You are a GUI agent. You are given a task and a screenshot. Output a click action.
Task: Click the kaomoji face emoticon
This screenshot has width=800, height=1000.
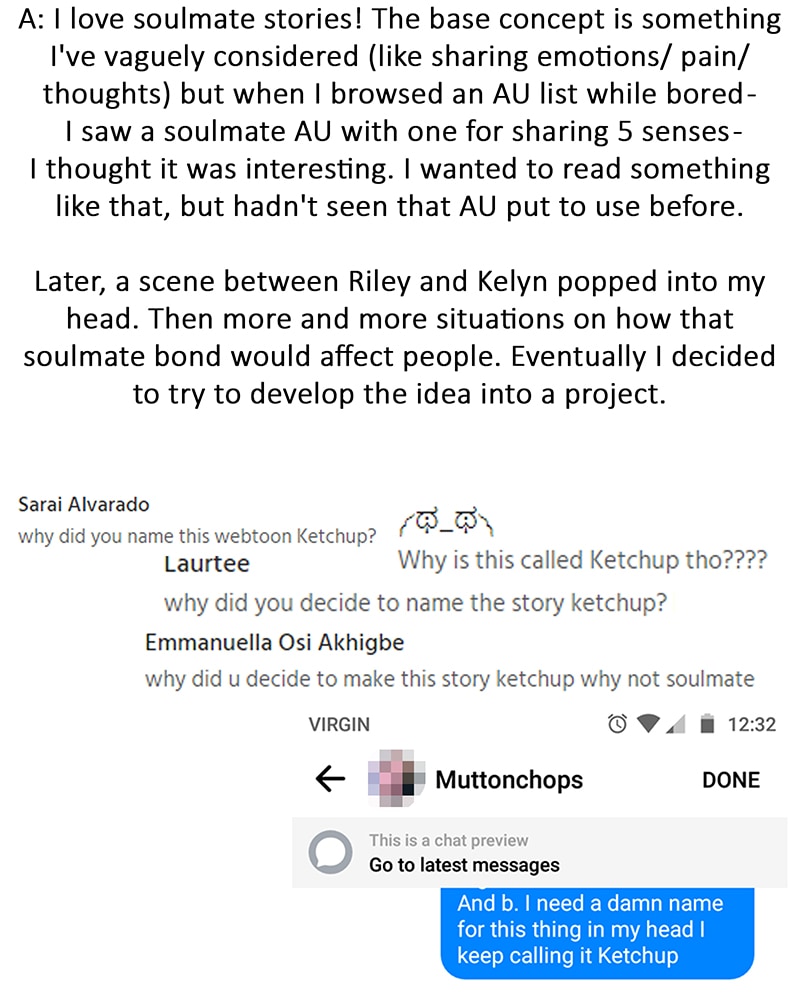449,523
